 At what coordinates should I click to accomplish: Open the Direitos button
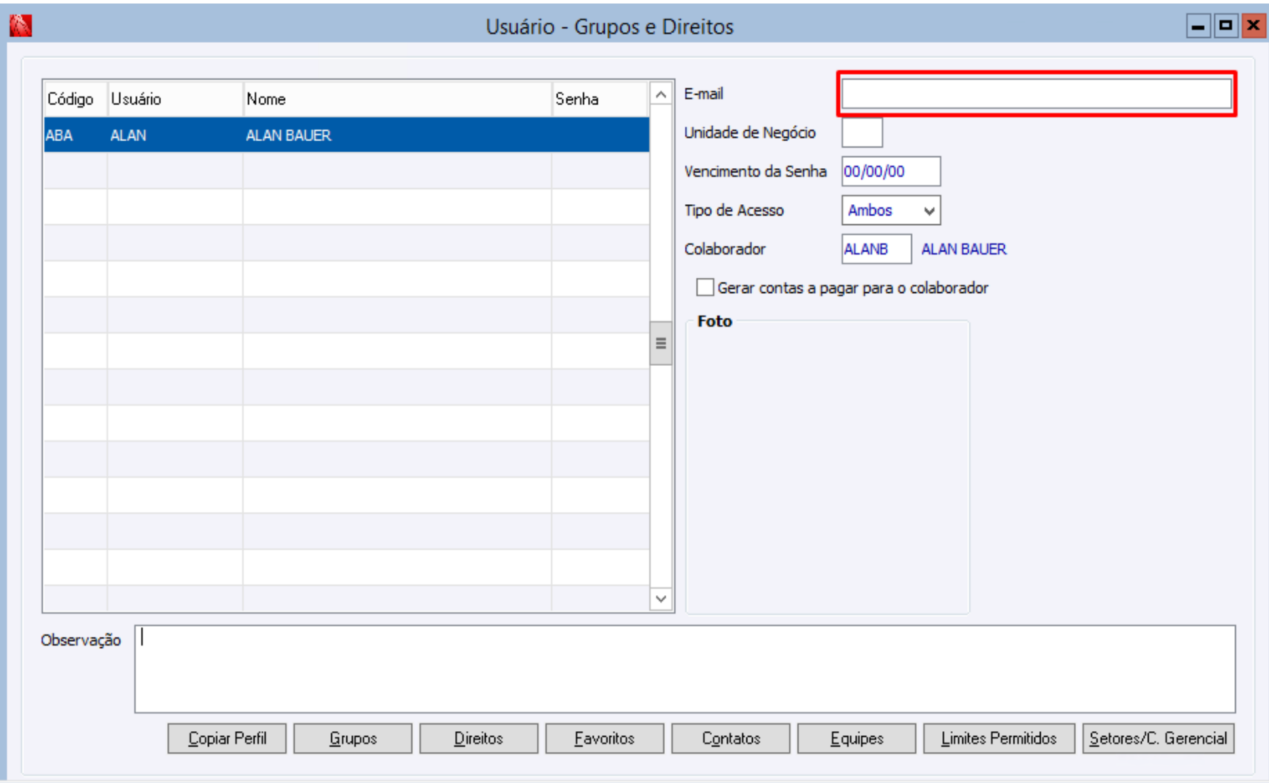pos(479,739)
